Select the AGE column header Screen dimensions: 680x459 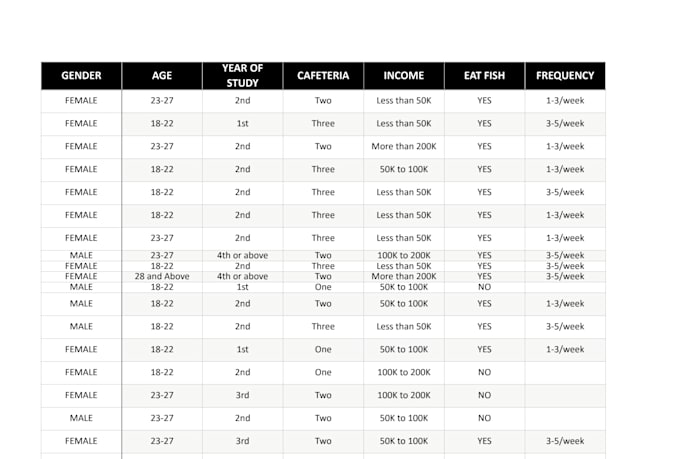pyautogui.click(x=162, y=76)
